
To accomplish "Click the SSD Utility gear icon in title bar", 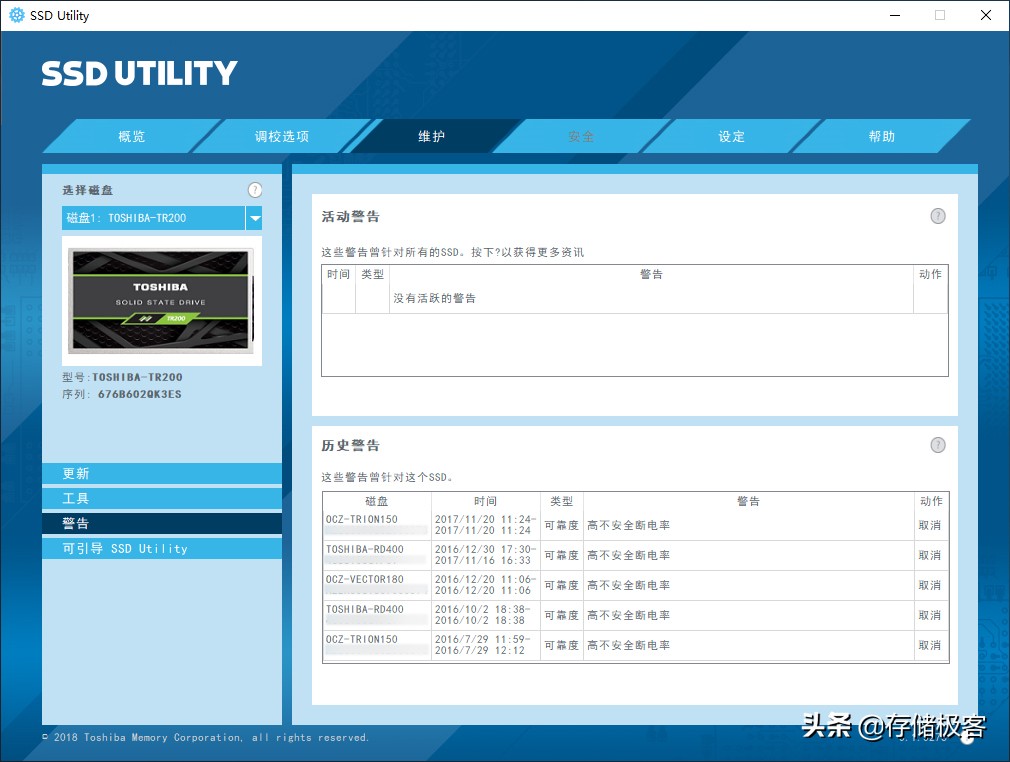I will point(17,15).
